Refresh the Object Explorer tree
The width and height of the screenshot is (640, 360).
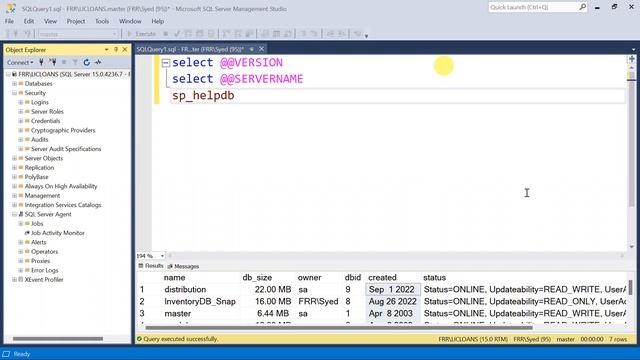87,62
